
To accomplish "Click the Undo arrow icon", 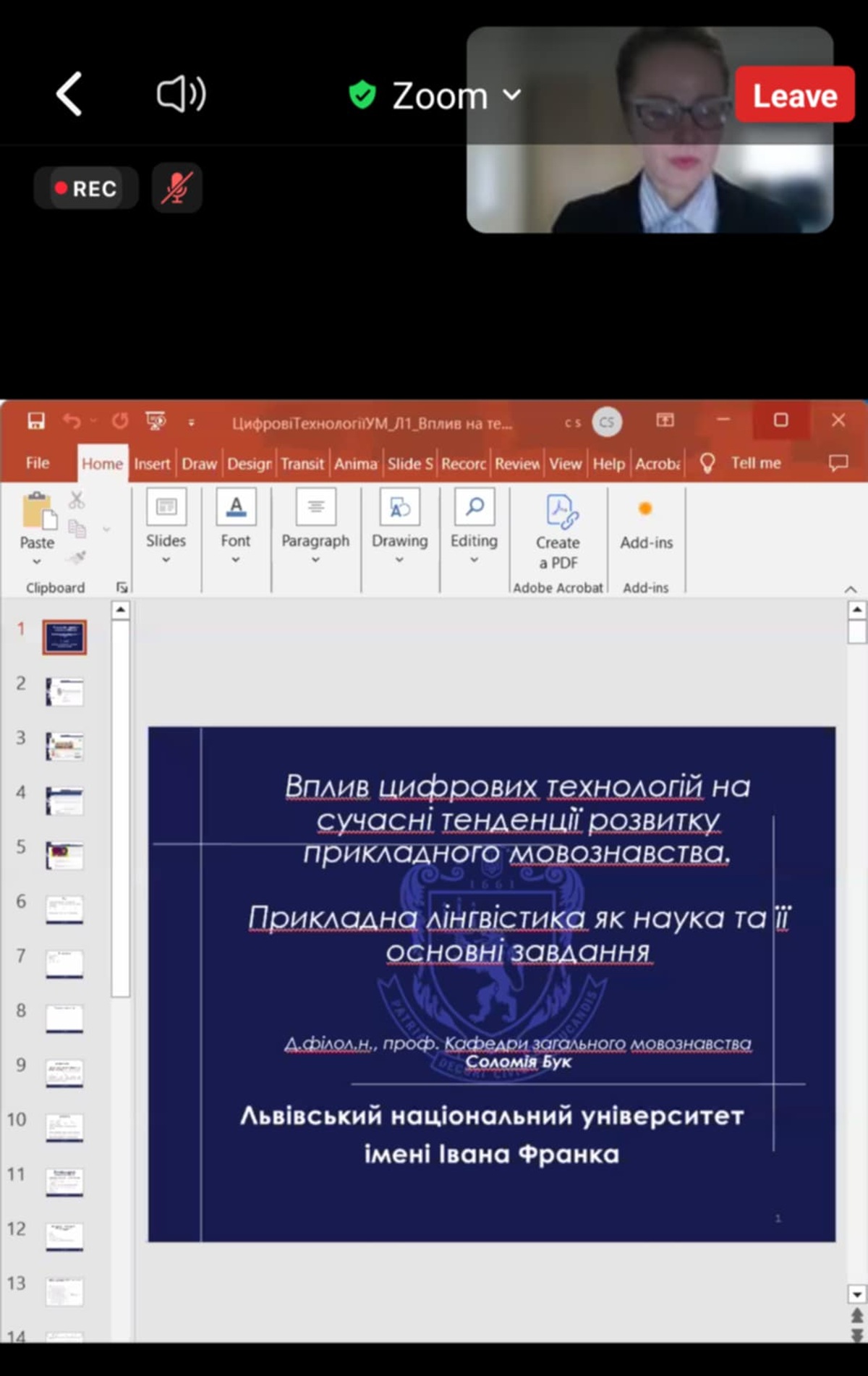I will 72,421.
